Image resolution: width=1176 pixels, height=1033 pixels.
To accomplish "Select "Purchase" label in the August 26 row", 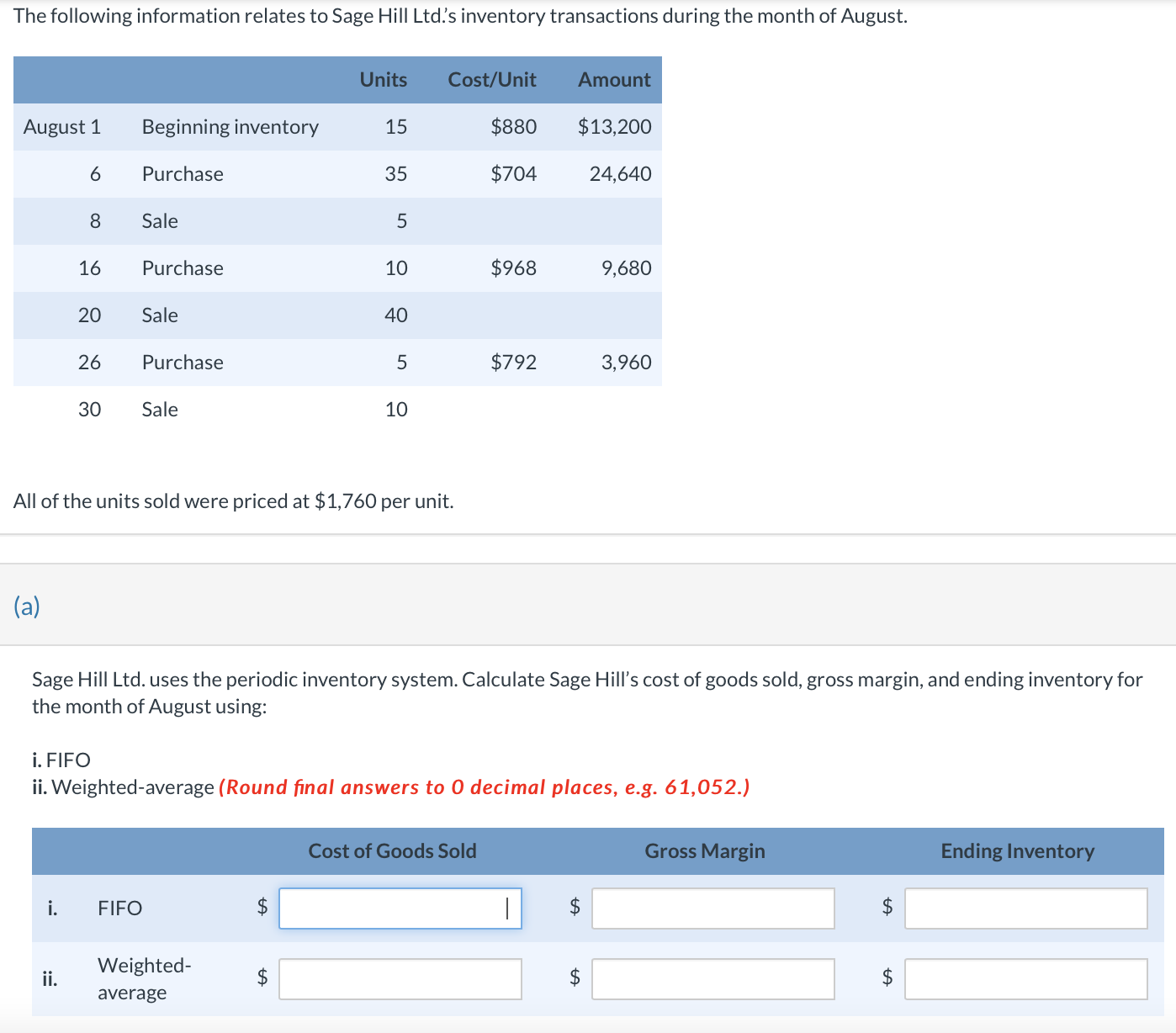I will [x=183, y=363].
